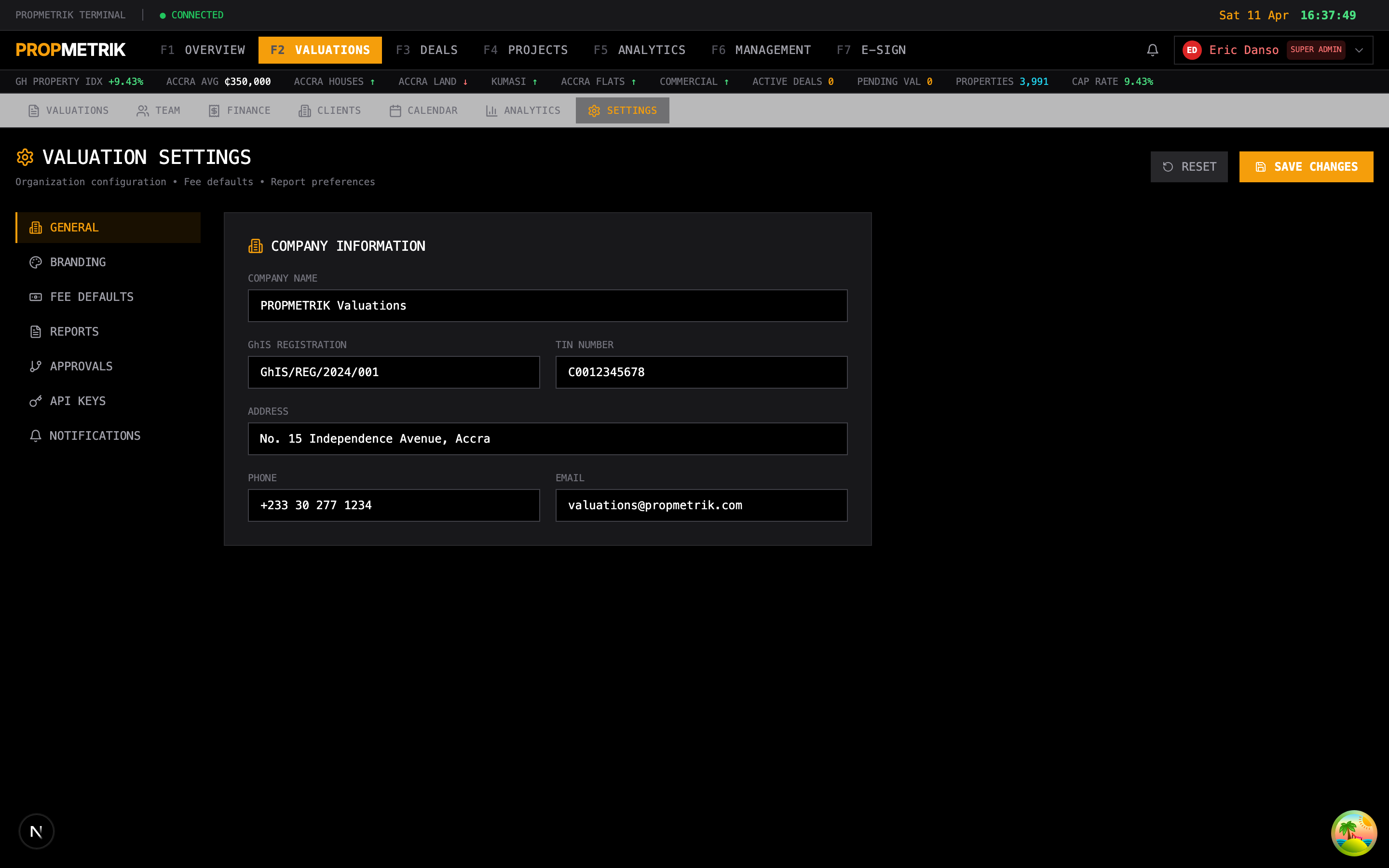Click the PROPMETRIK logo

click(70, 50)
